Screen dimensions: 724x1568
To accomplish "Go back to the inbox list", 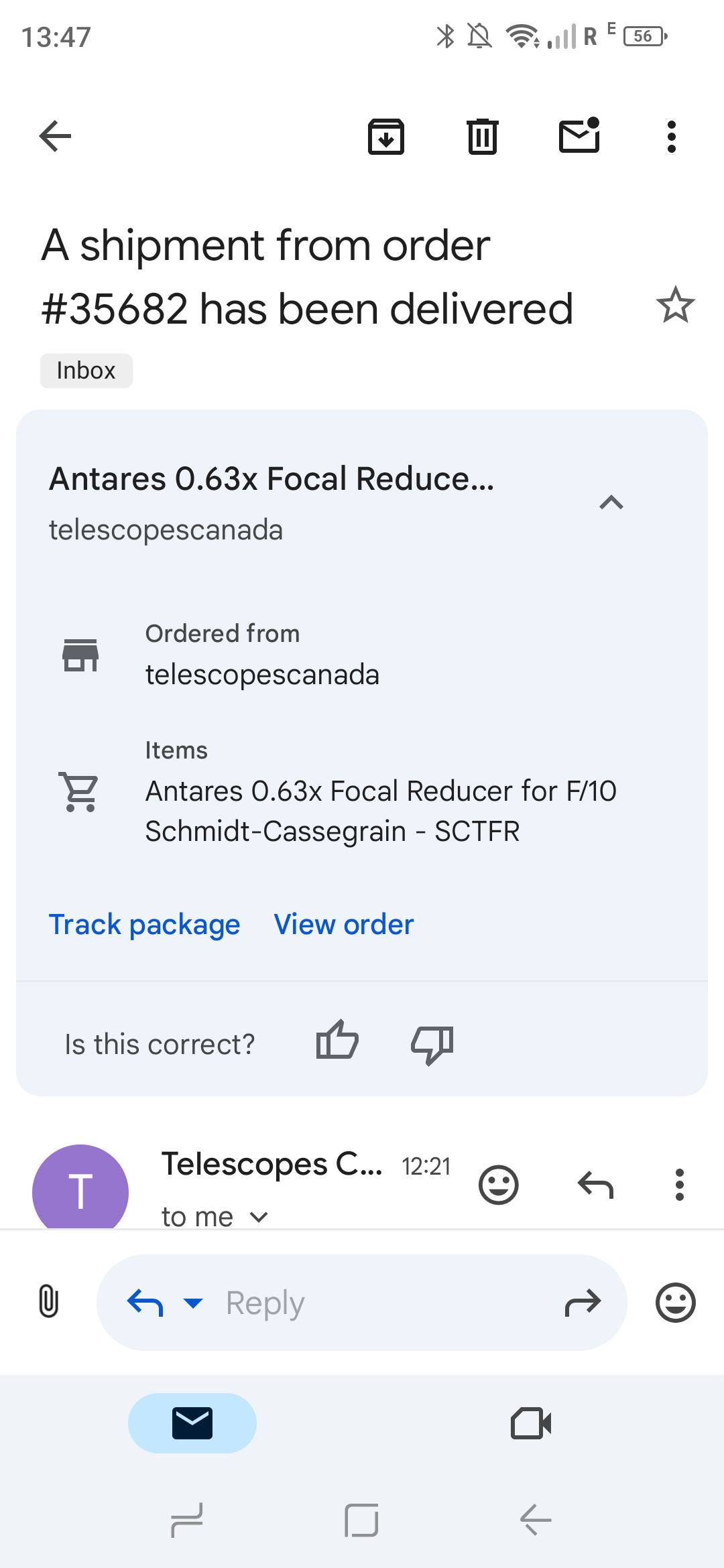I will point(56,137).
